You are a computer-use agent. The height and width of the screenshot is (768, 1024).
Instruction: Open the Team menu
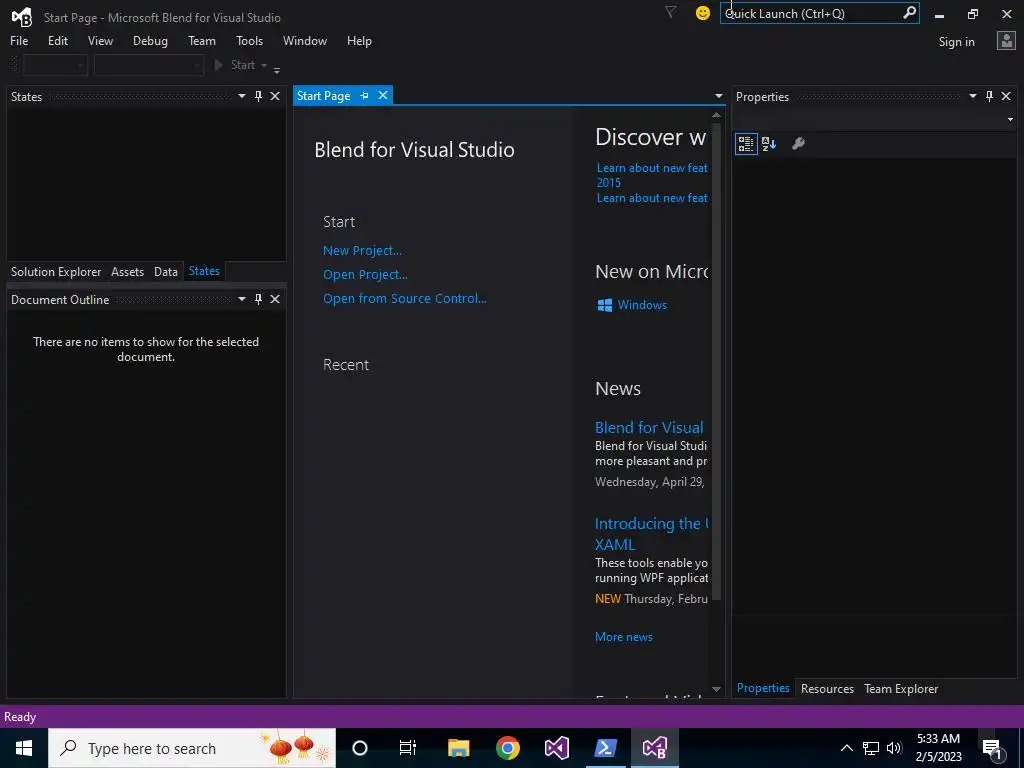[202, 40]
